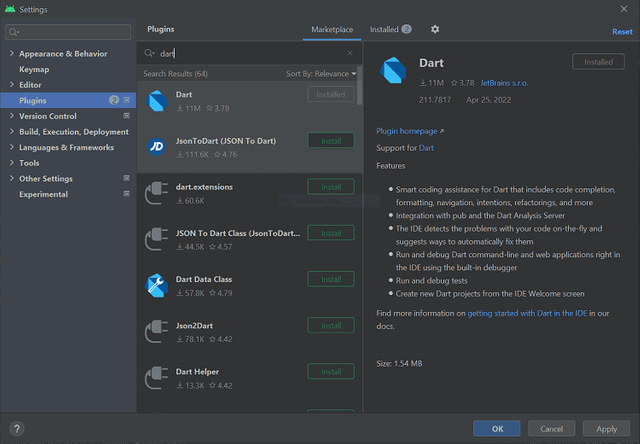Image resolution: width=640 pixels, height=444 pixels.
Task: Click the Apr 25, 2022 date text
Action: [489, 100]
